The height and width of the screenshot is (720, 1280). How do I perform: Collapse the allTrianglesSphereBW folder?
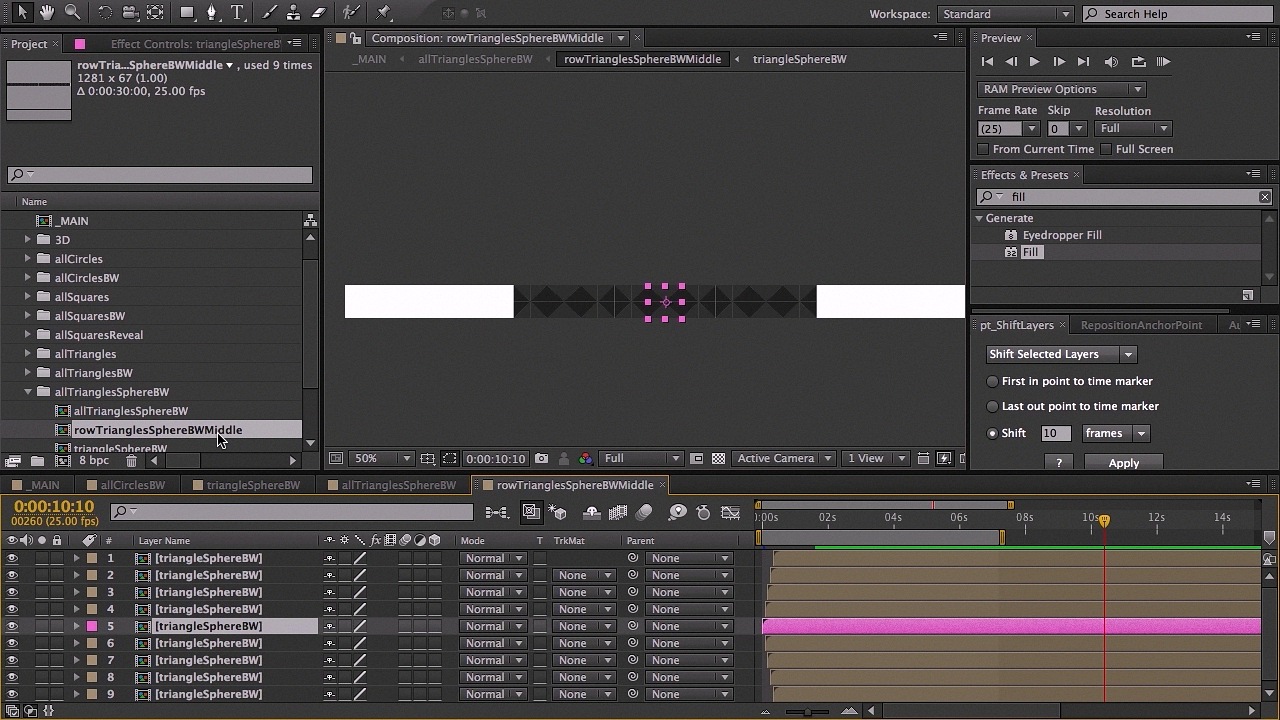click(x=28, y=392)
